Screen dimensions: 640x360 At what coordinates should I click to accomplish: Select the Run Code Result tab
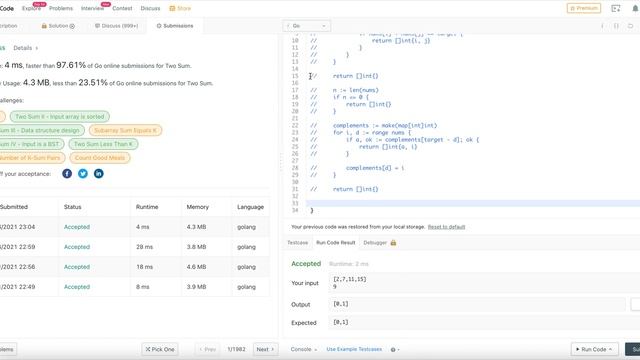coord(336,242)
